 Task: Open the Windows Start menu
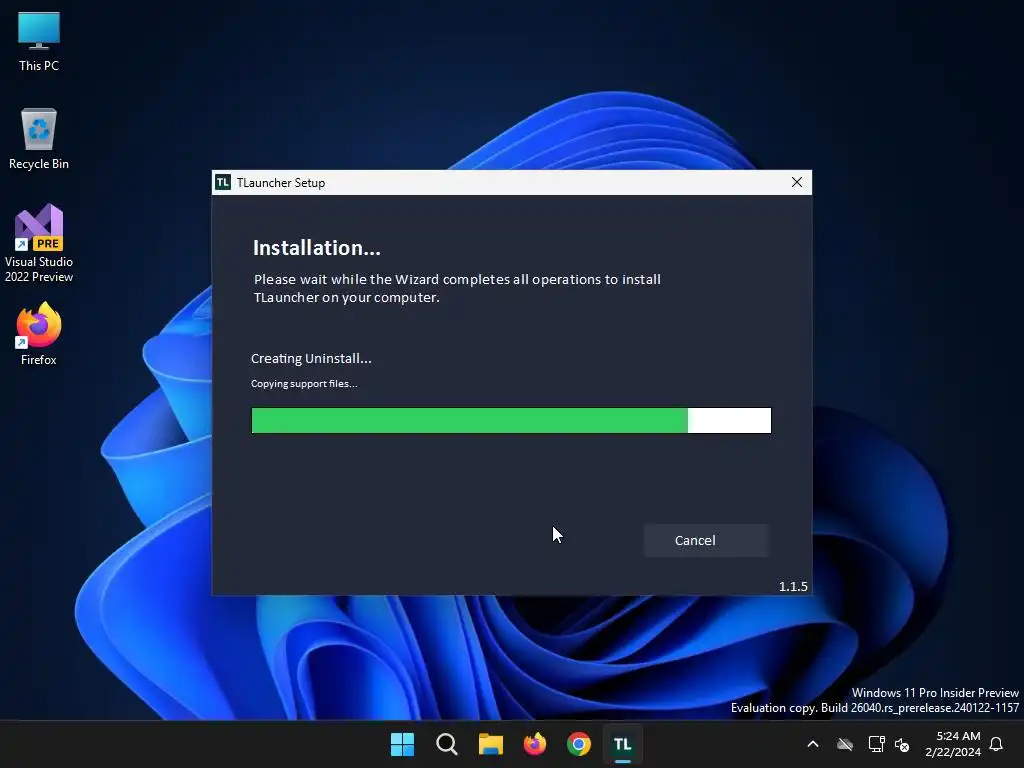pos(402,744)
